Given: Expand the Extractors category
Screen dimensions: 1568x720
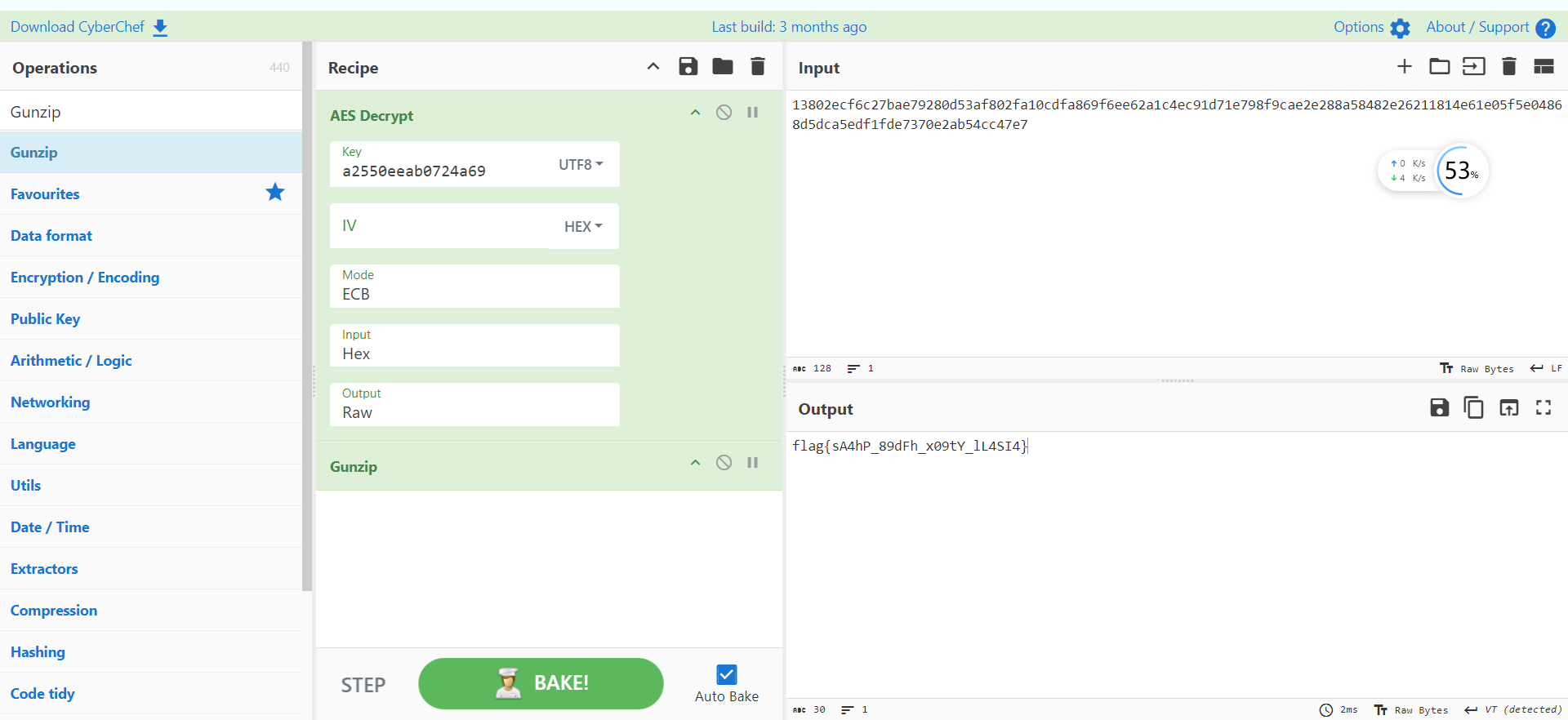Looking at the screenshot, I should [x=151, y=569].
